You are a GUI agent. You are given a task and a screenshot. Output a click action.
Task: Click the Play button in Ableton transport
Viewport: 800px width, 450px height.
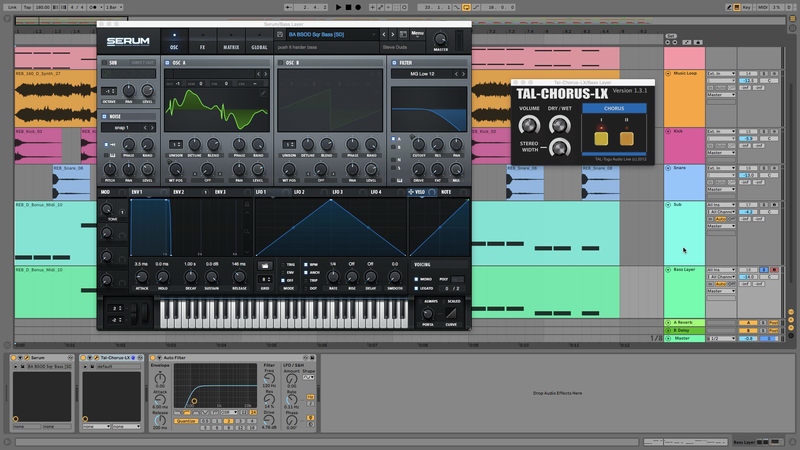point(338,7)
